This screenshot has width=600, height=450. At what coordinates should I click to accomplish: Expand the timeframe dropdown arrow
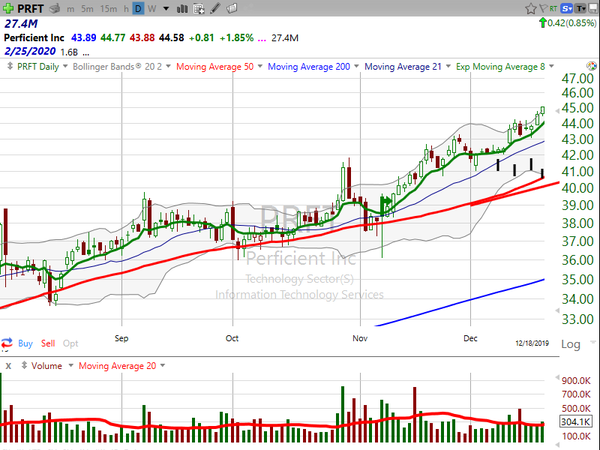(x=166, y=8)
